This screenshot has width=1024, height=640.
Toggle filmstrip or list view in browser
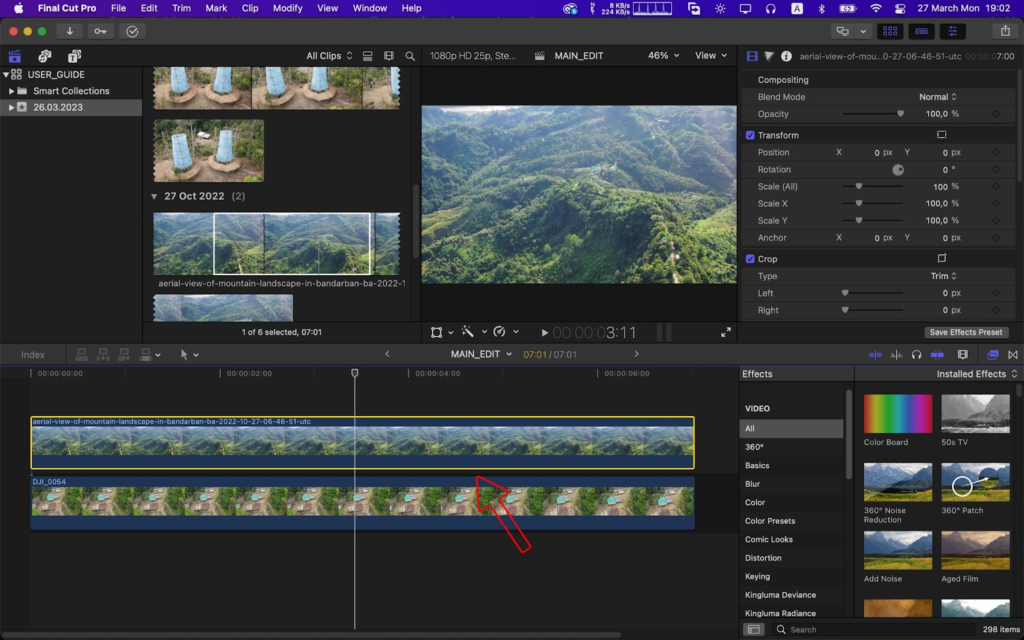(368, 56)
